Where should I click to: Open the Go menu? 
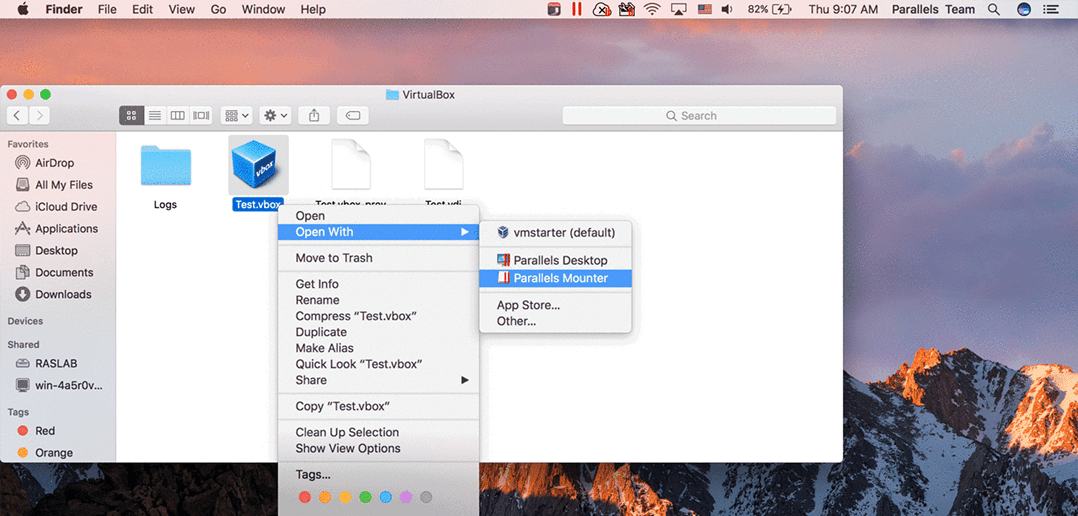pyautogui.click(x=219, y=10)
